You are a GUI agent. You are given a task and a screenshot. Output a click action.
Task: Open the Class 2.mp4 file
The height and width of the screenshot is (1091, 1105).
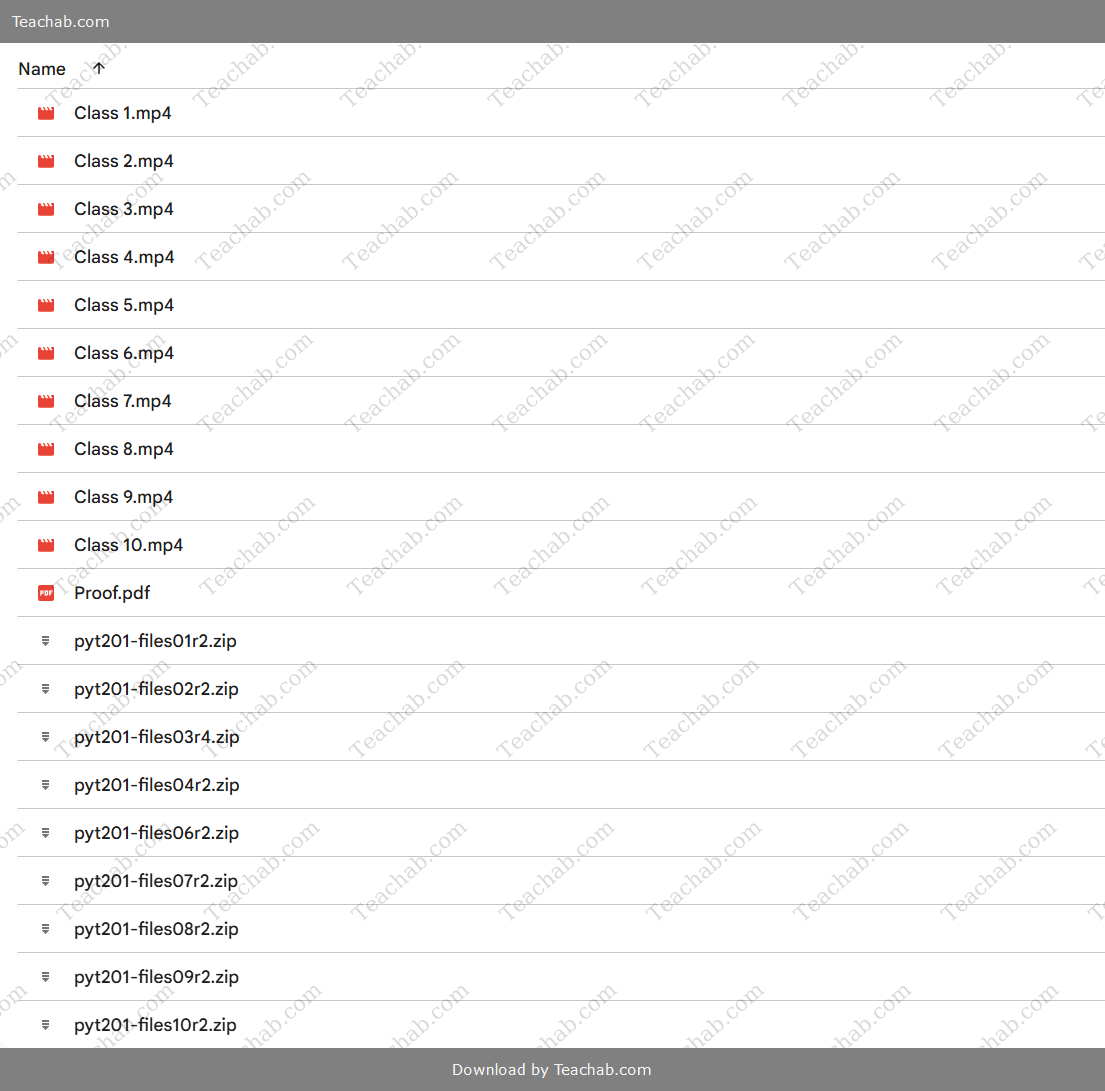[x=124, y=161]
